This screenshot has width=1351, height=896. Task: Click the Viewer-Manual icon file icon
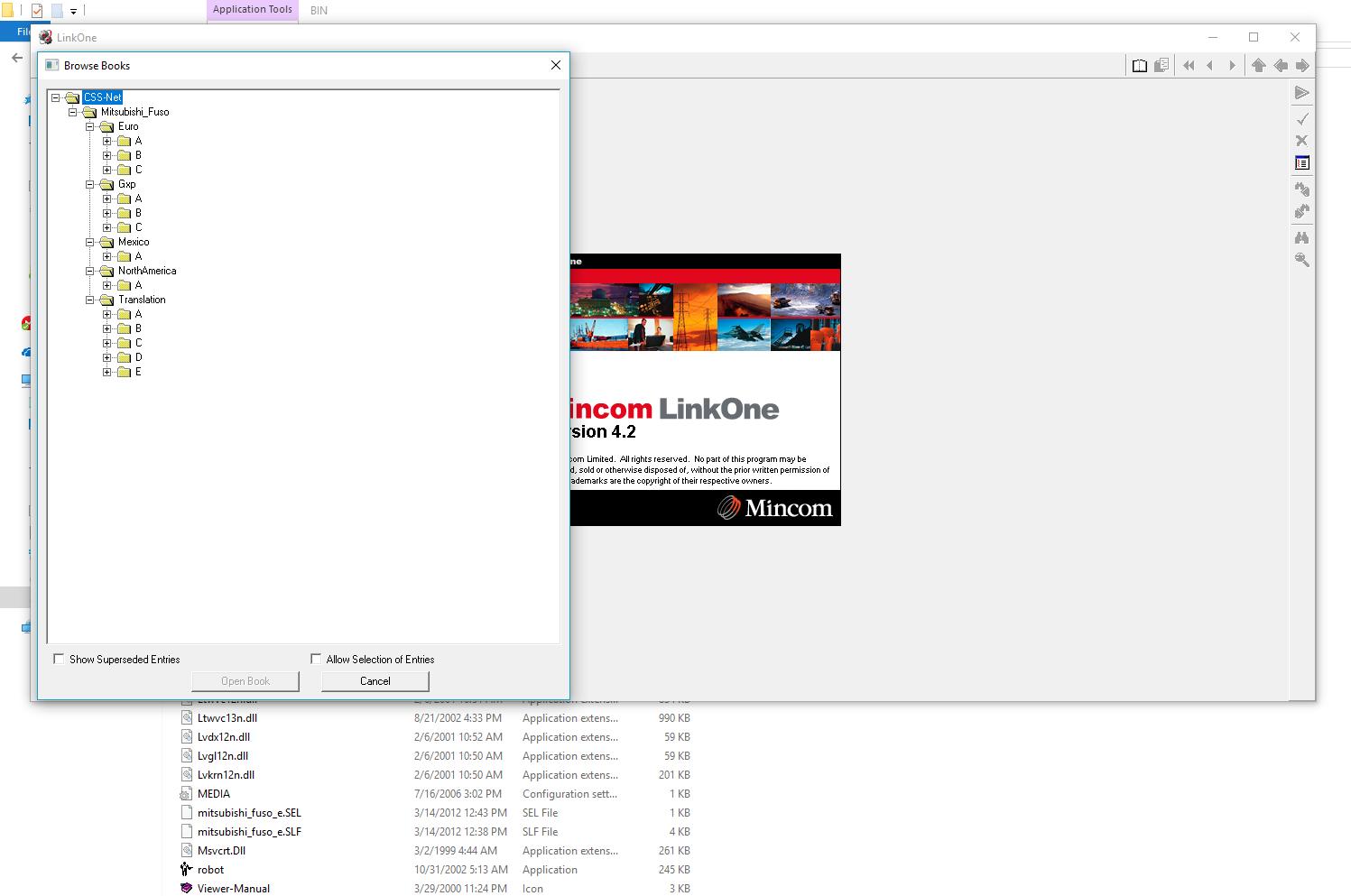tap(186, 889)
